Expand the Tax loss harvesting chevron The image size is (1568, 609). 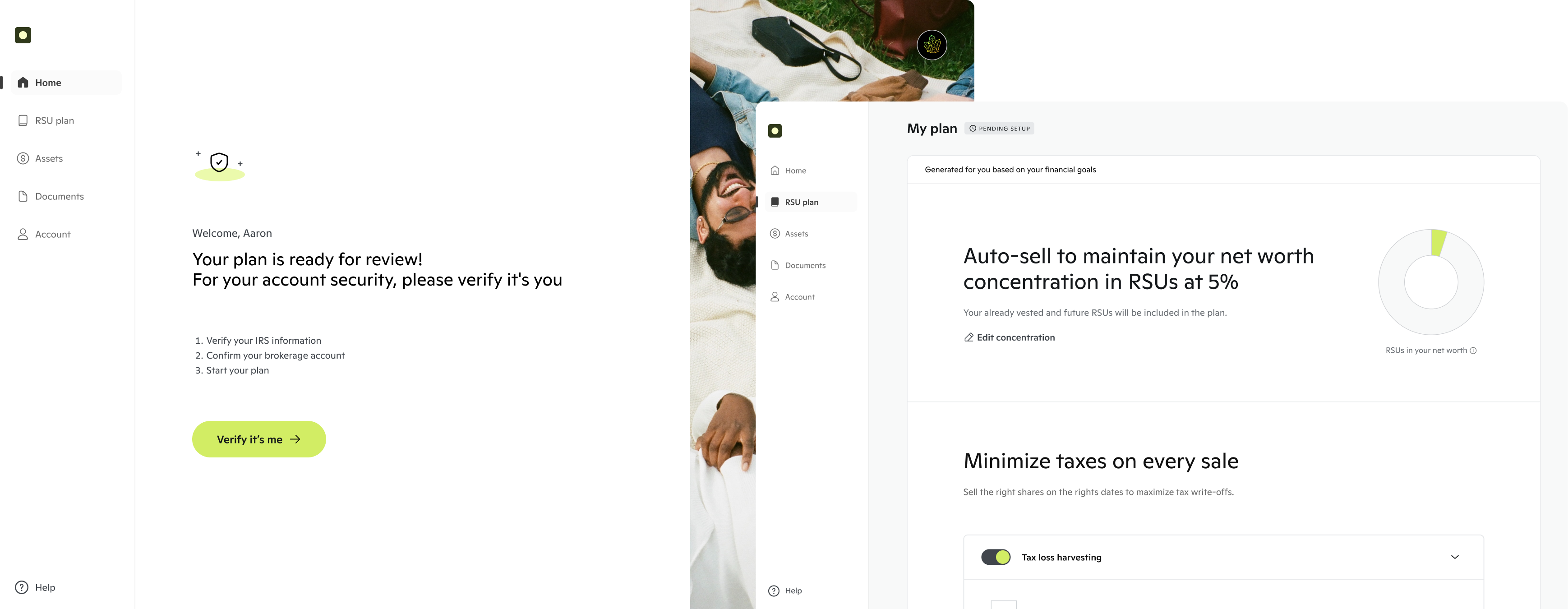point(1454,557)
